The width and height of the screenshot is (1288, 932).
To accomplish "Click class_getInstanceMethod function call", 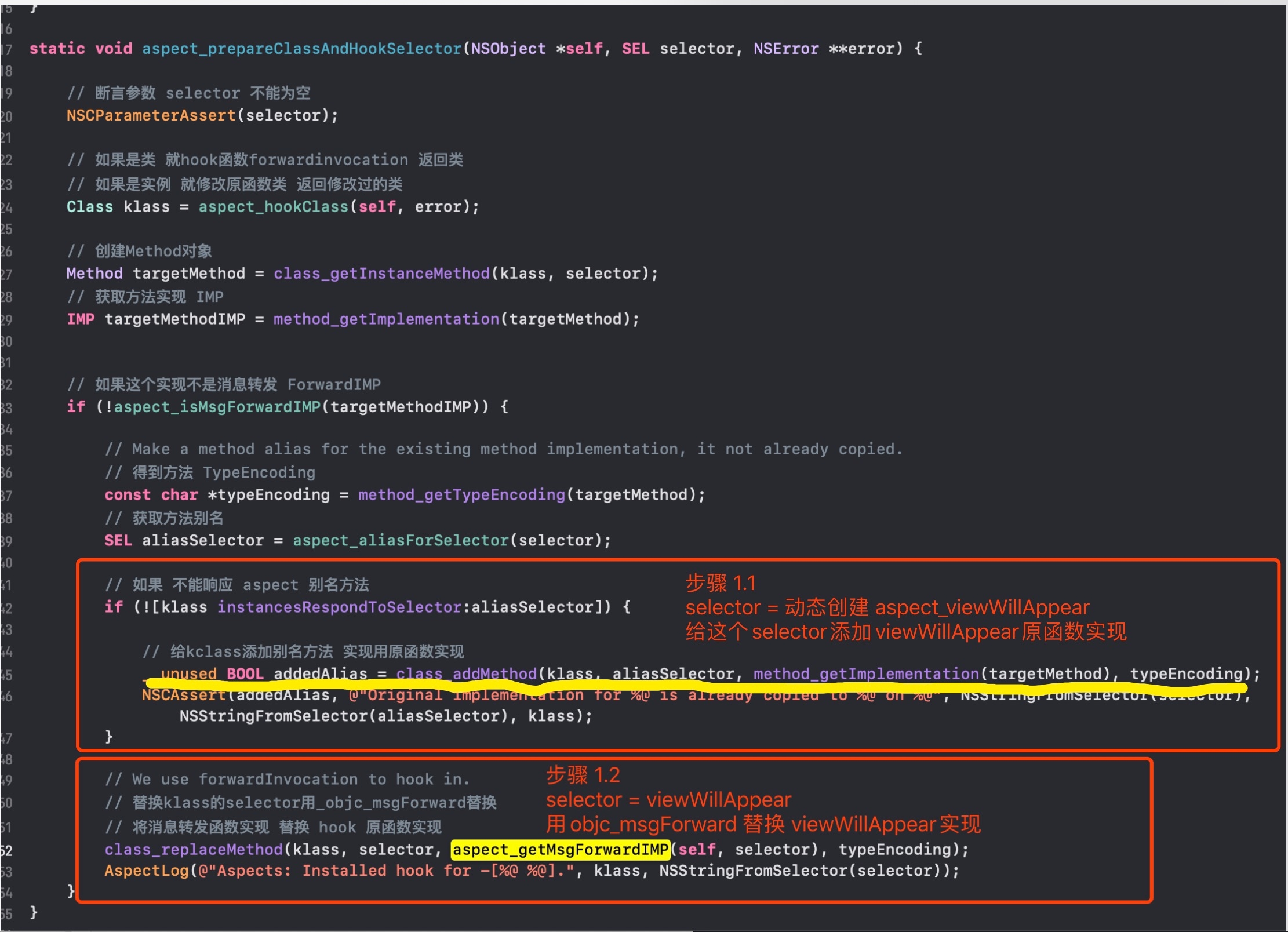I will pyautogui.click(x=381, y=274).
